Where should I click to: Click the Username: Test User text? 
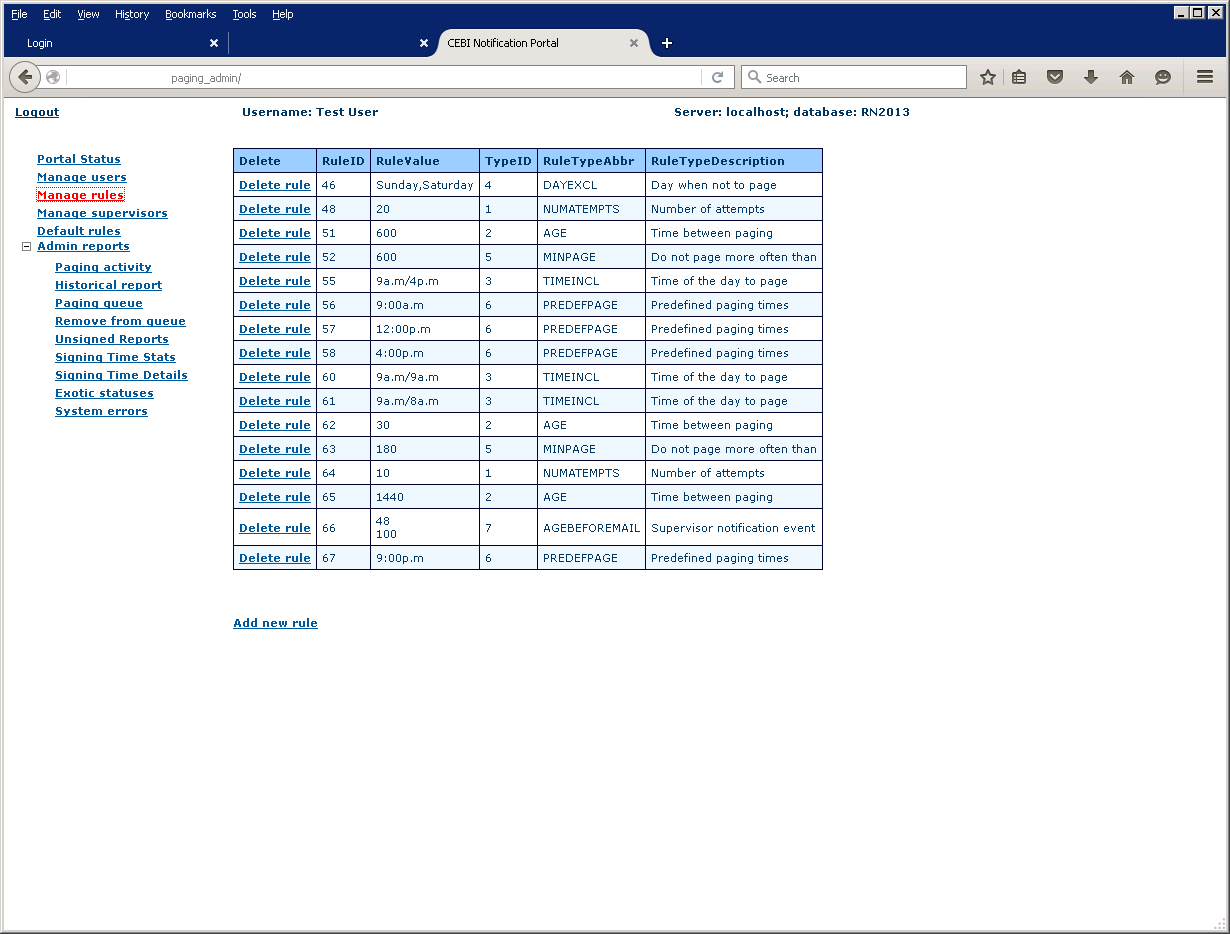[x=310, y=112]
